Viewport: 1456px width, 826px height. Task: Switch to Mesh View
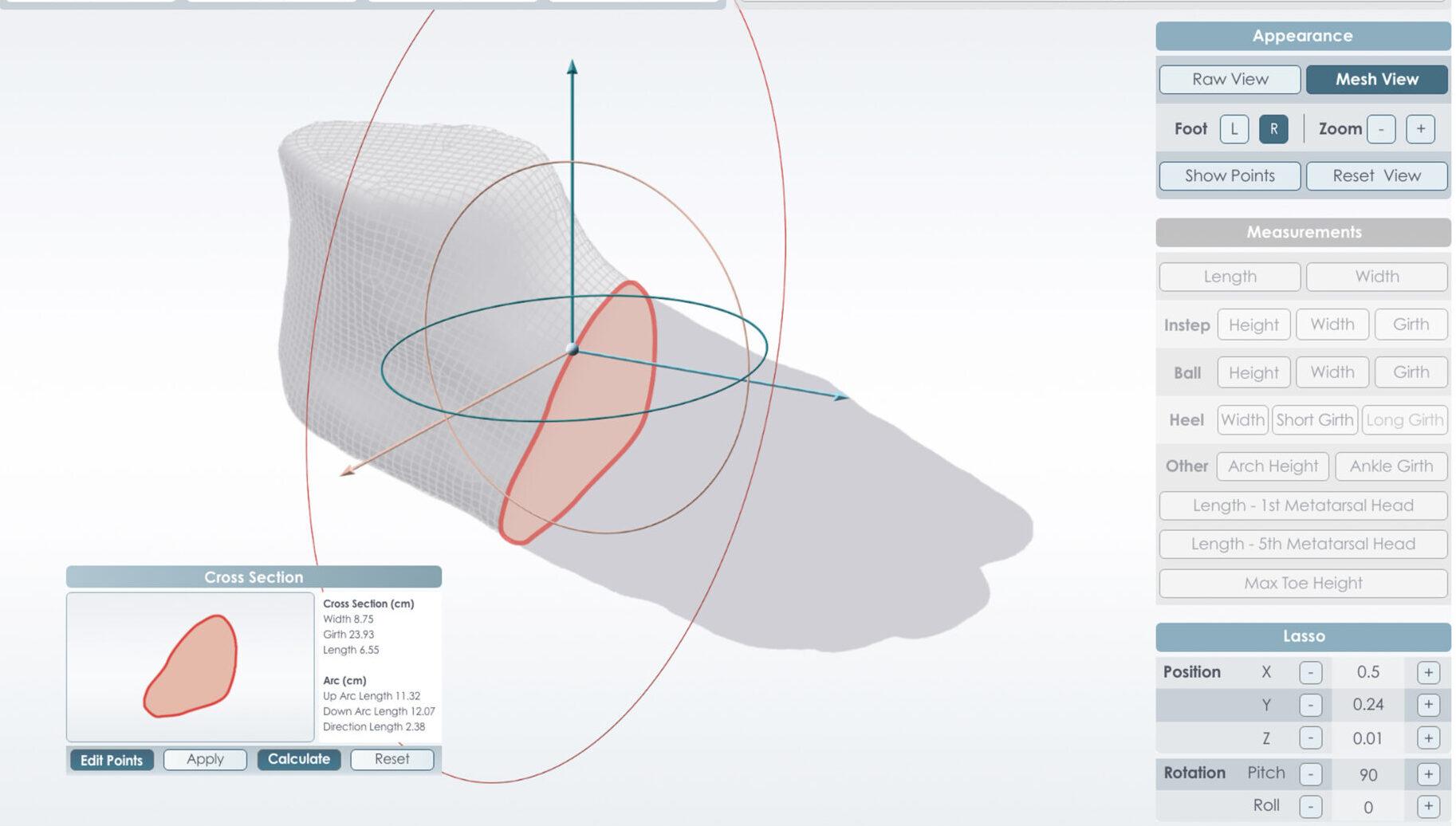tap(1376, 79)
